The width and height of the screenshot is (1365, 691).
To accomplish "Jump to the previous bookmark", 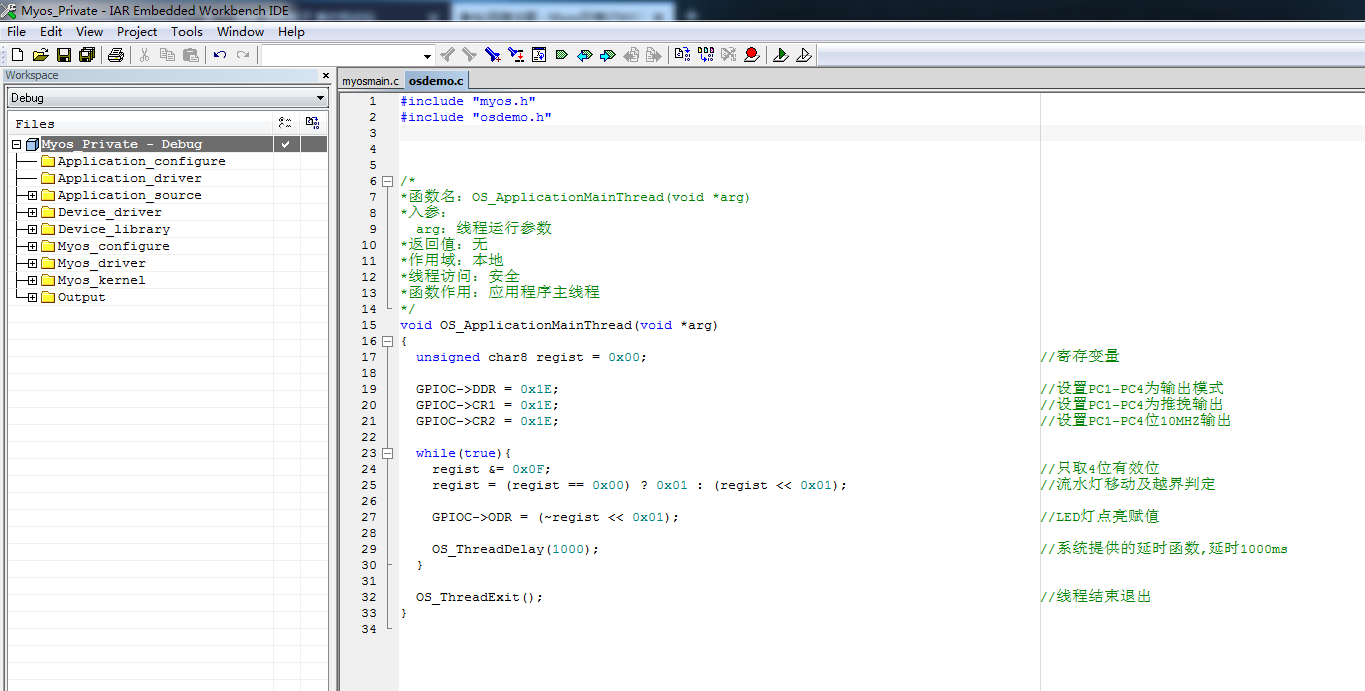I will pos(585,55).
